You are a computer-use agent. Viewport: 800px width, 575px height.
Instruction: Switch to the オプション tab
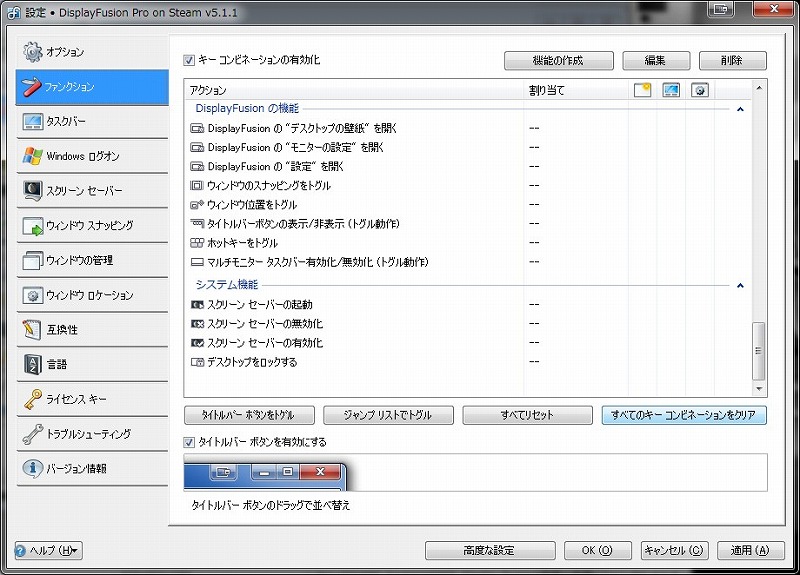tap(92, 52)
